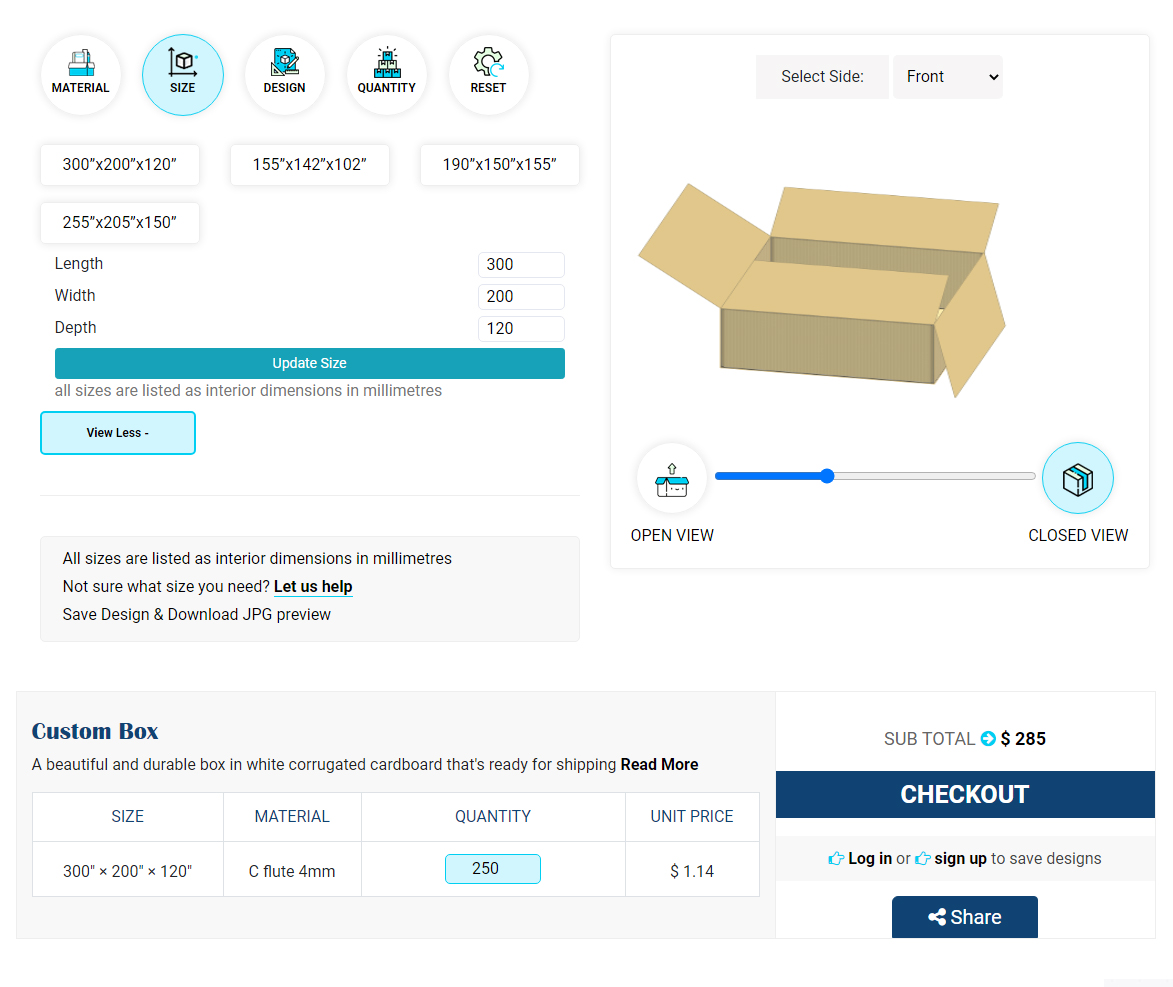This screenshot has height=987, width=1173.
Task: Click the Log in link
Action: 869,859
